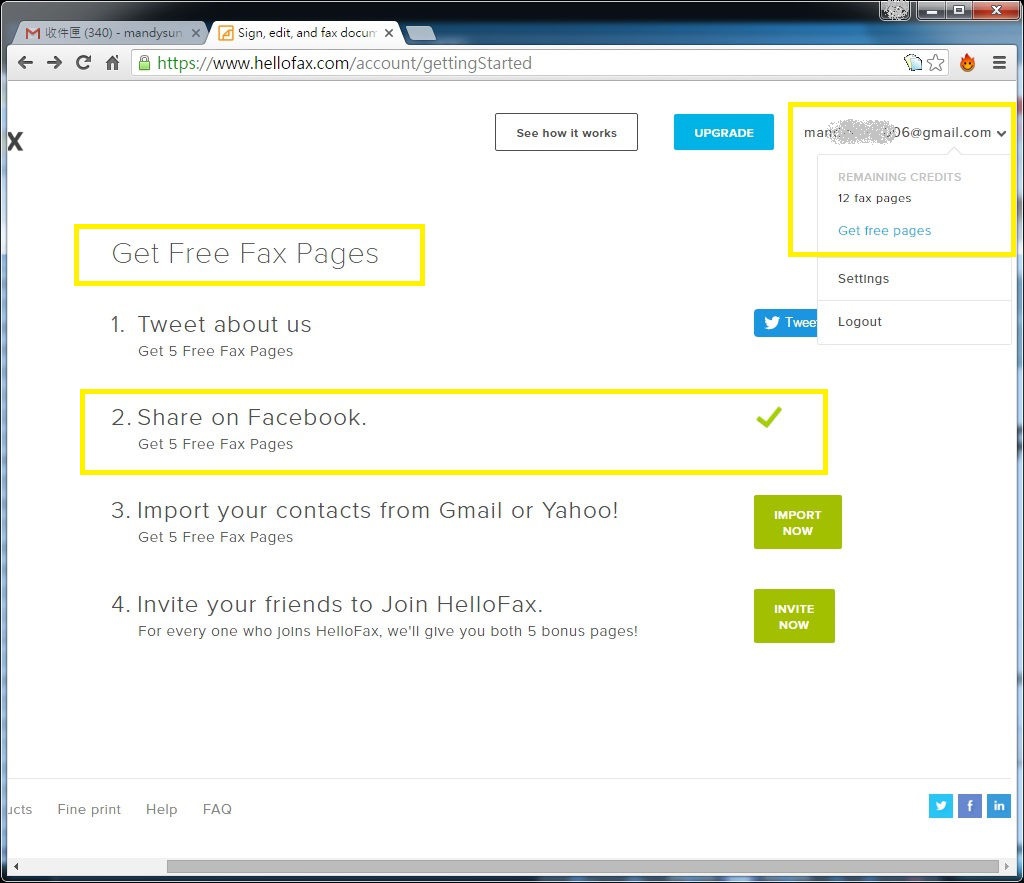Click the horizontal scrollbar thumb

(x=583, y=867)
